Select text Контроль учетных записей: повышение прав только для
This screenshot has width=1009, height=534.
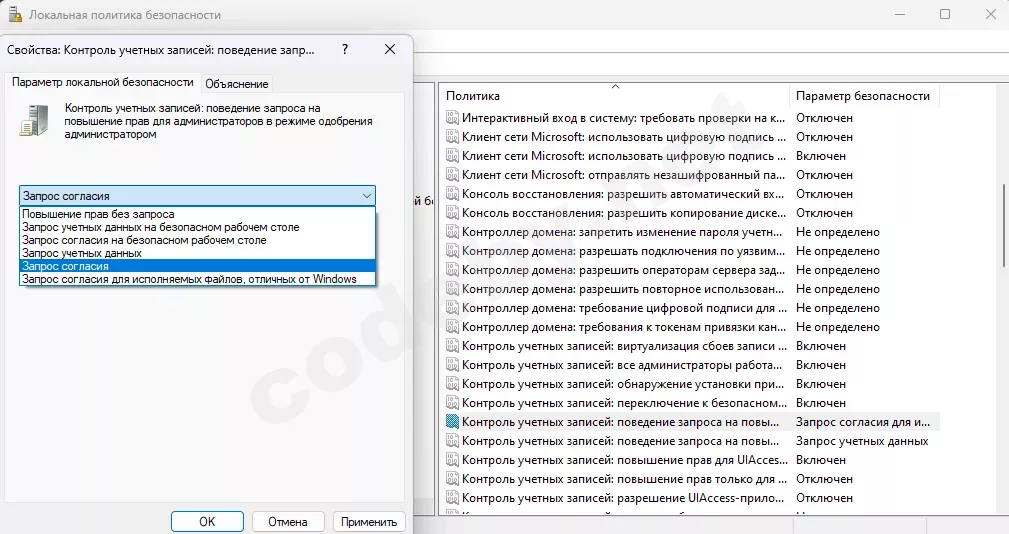pos(624,479)
